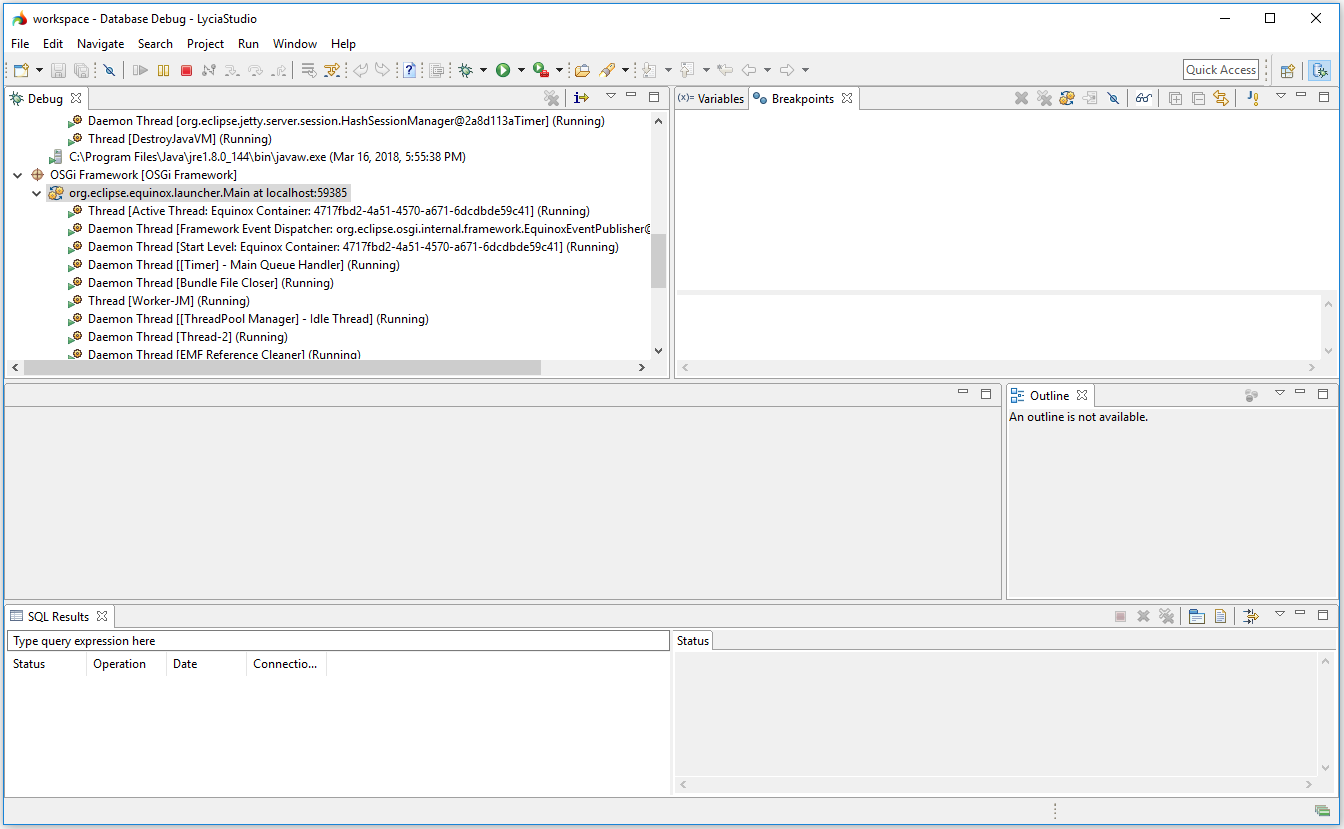Toggle Skip All Breakpoints in main toolbar

coord(109,70)
